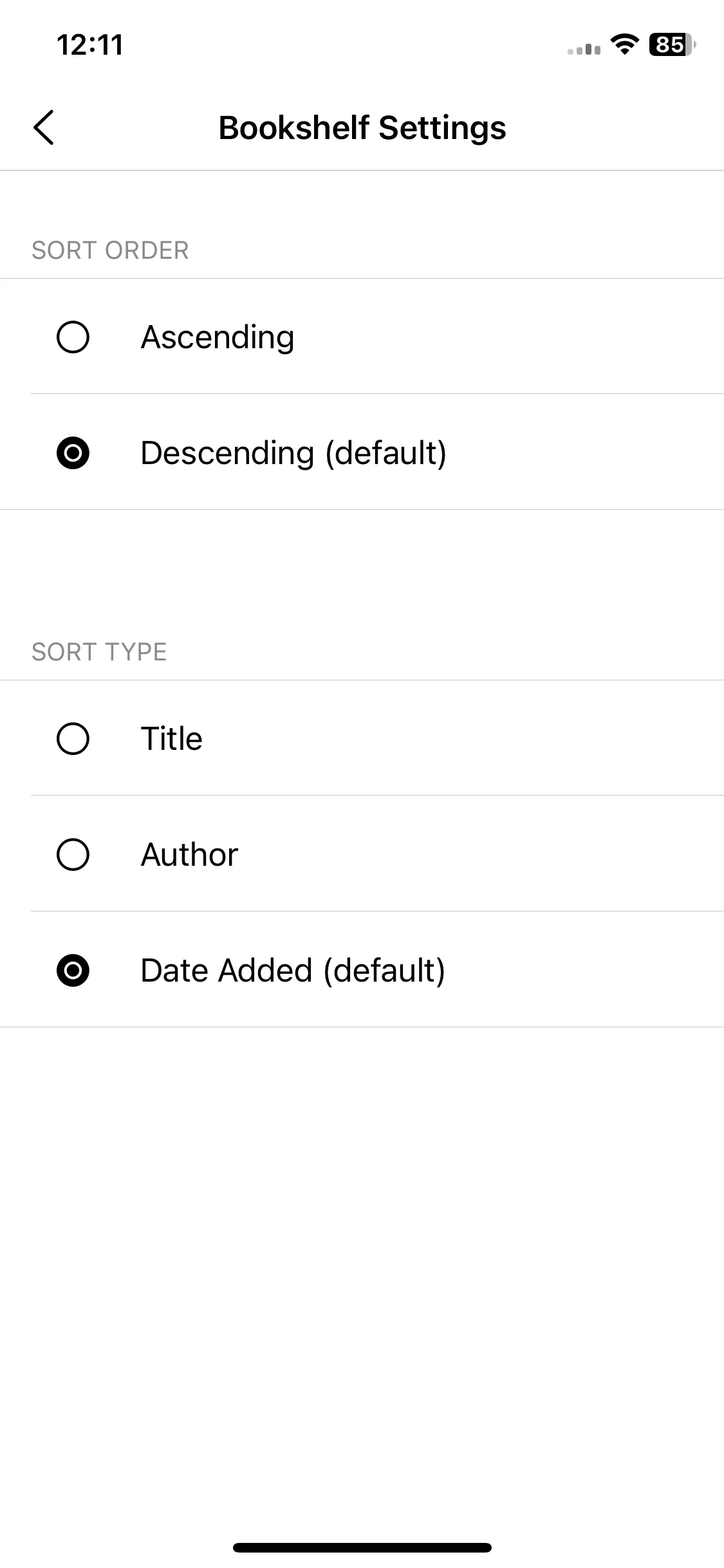Tap the SORT ORDER section header
The width and height of the screenshot is (724, 1568).
click(x=110, y=250)
